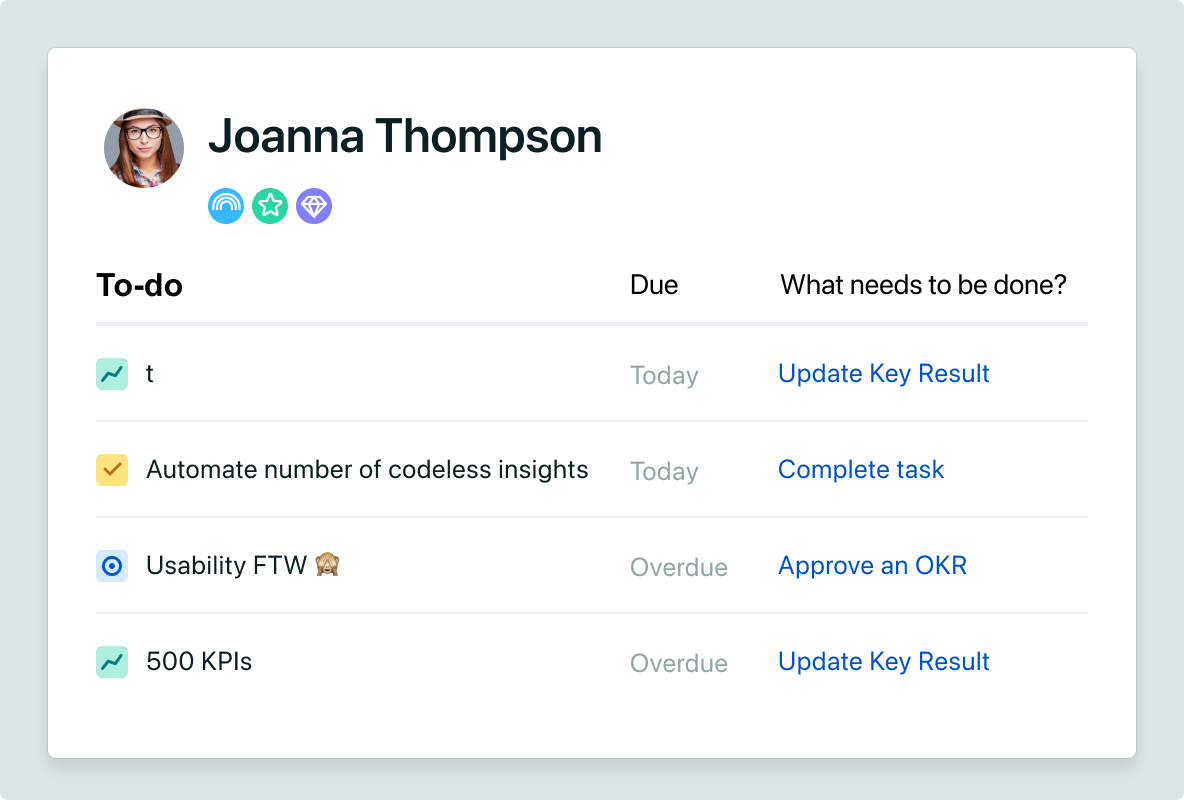
Task: Click Update Key Result for 500 KPIs
Action: (884, 662)
